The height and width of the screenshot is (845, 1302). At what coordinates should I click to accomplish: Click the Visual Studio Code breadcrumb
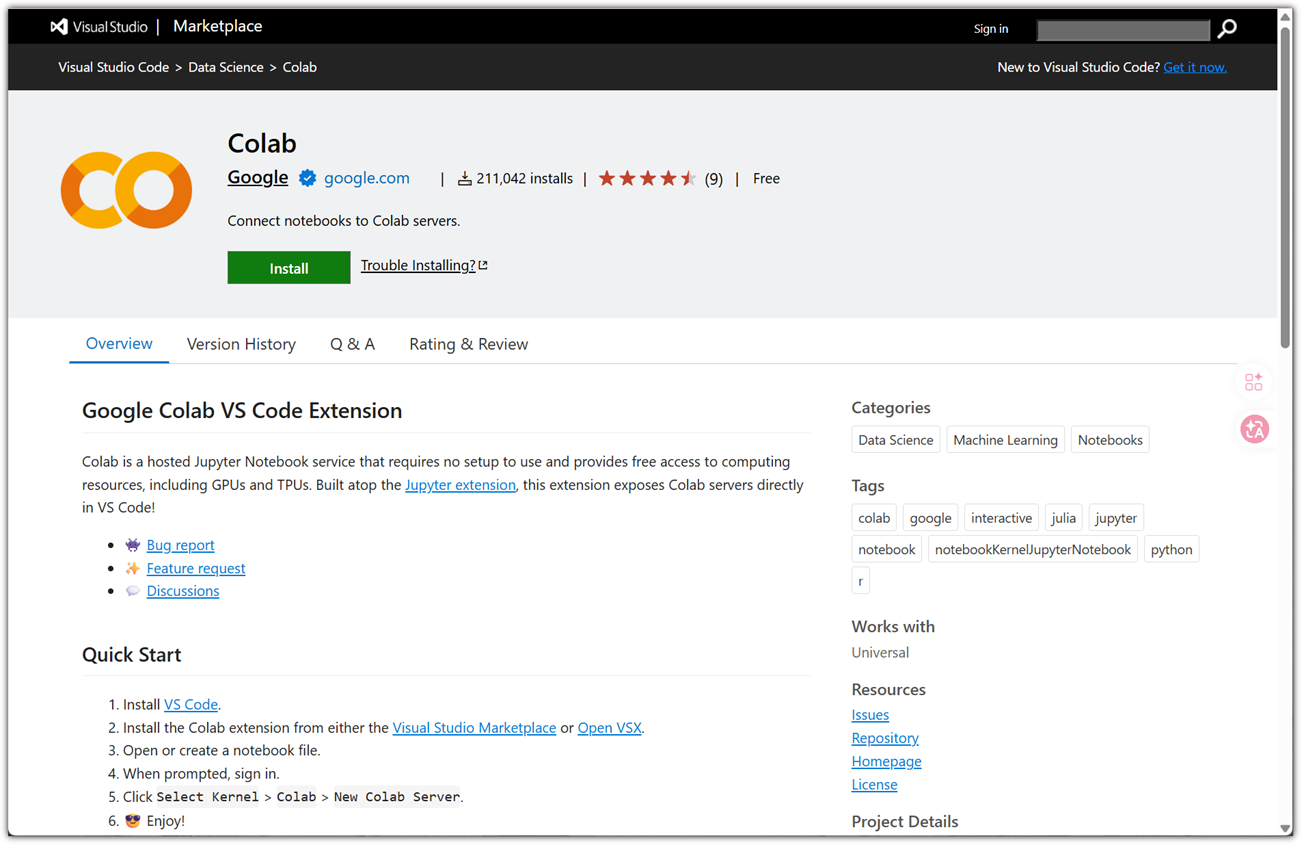[113, 67]
